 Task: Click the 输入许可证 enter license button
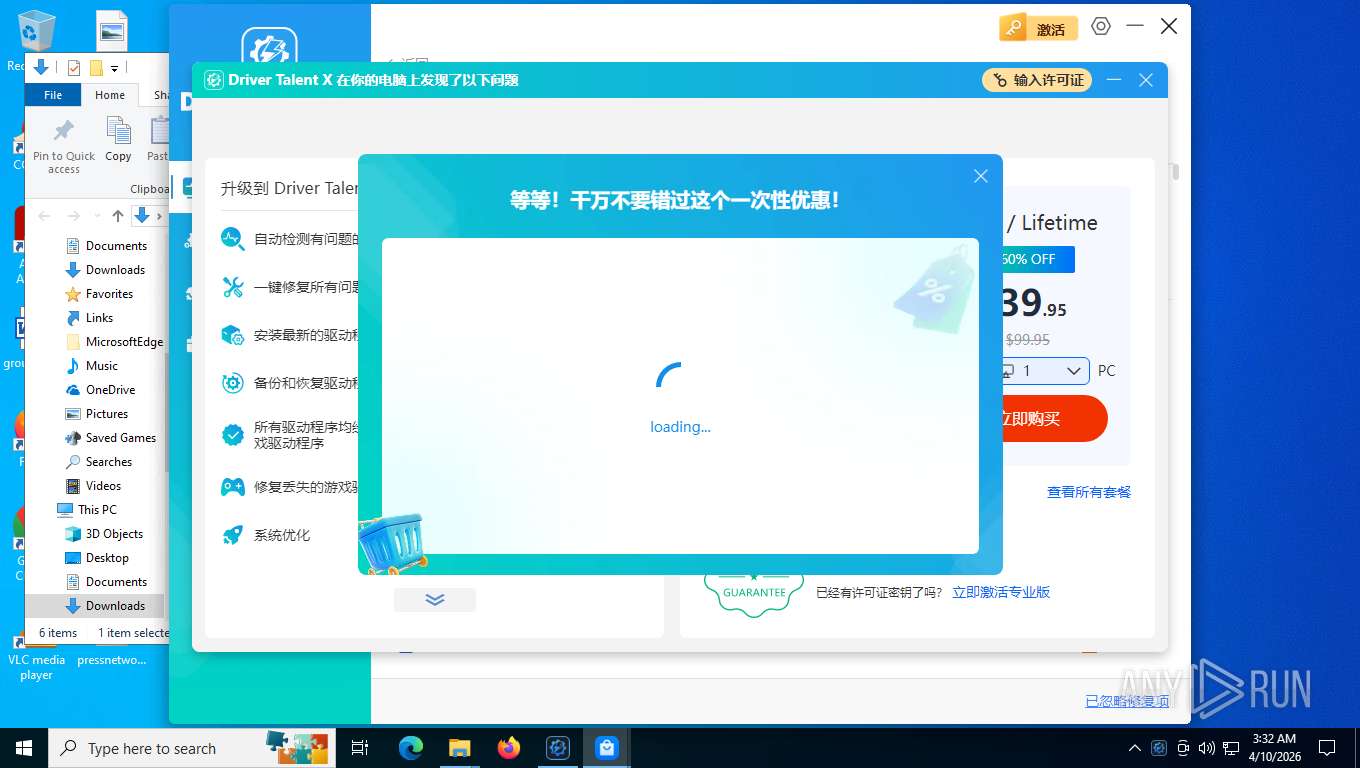click(1037, 80)
